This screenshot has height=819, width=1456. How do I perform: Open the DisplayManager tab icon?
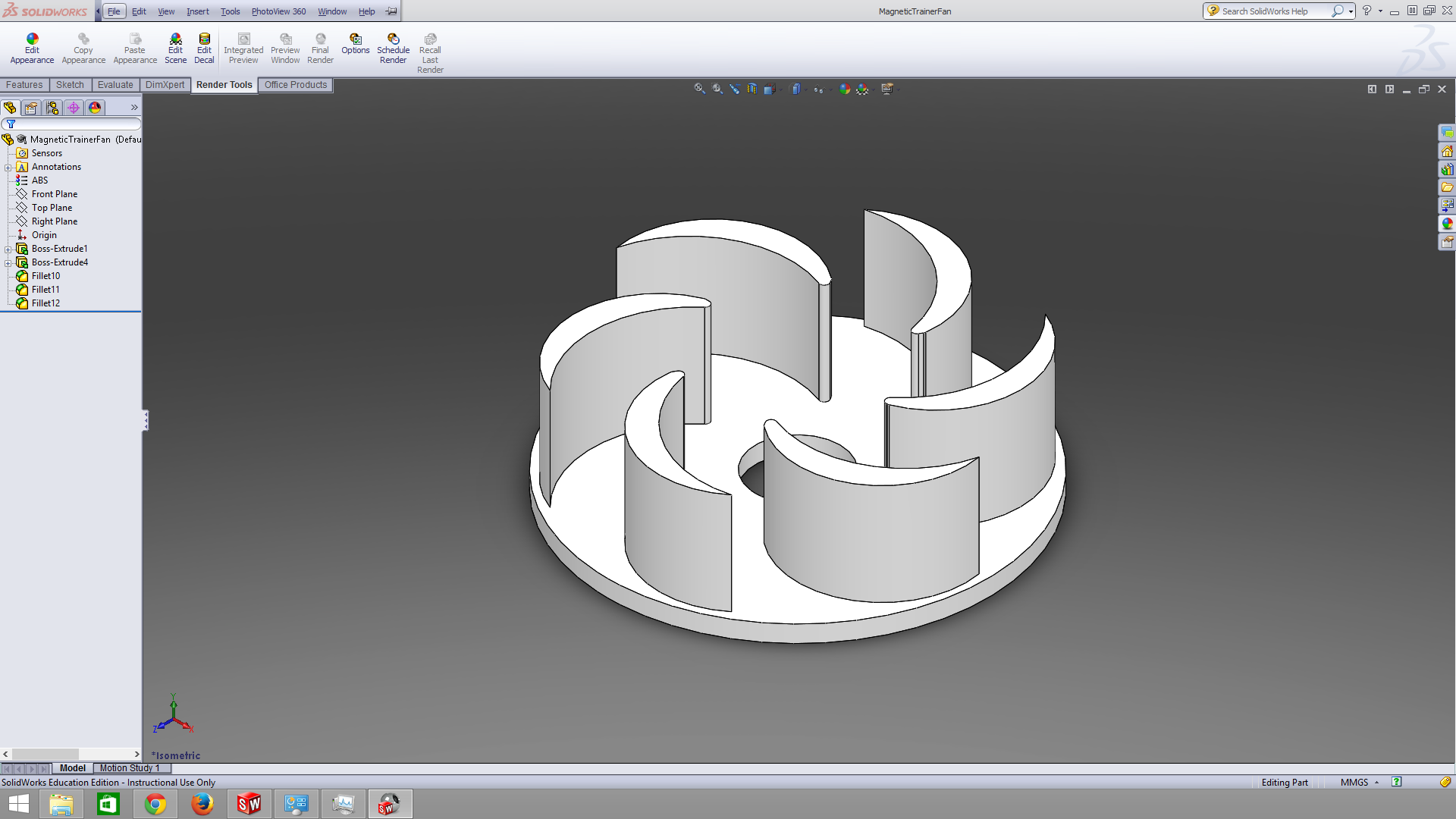95,108
